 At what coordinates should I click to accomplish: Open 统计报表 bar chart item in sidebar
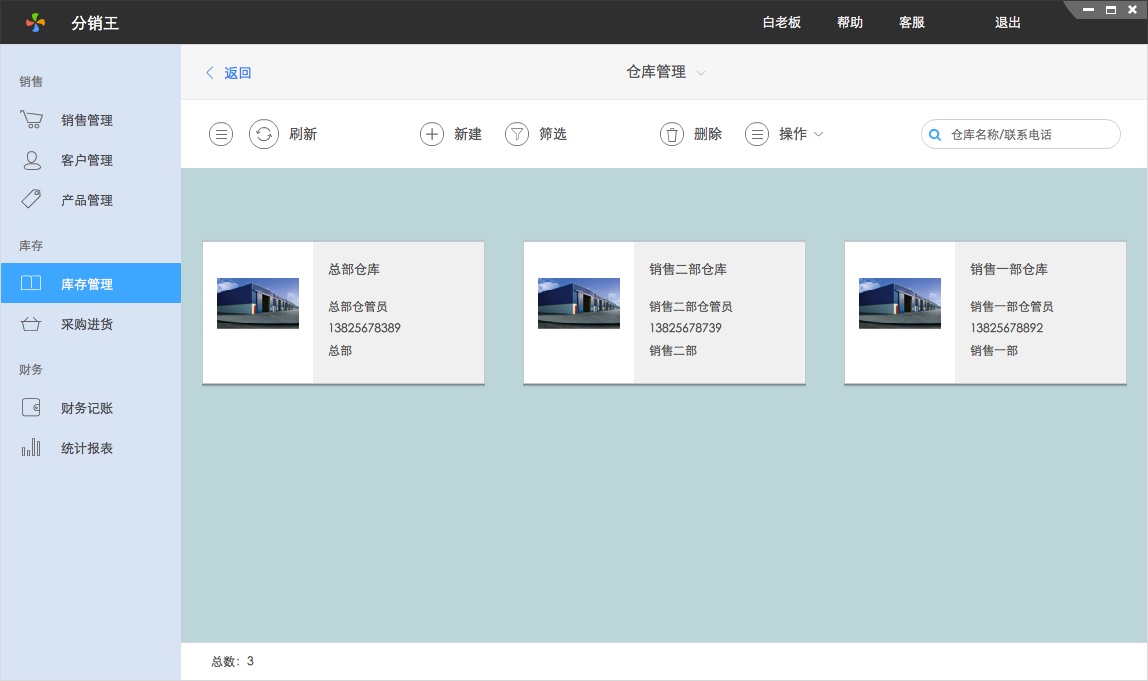click(86, 448)
